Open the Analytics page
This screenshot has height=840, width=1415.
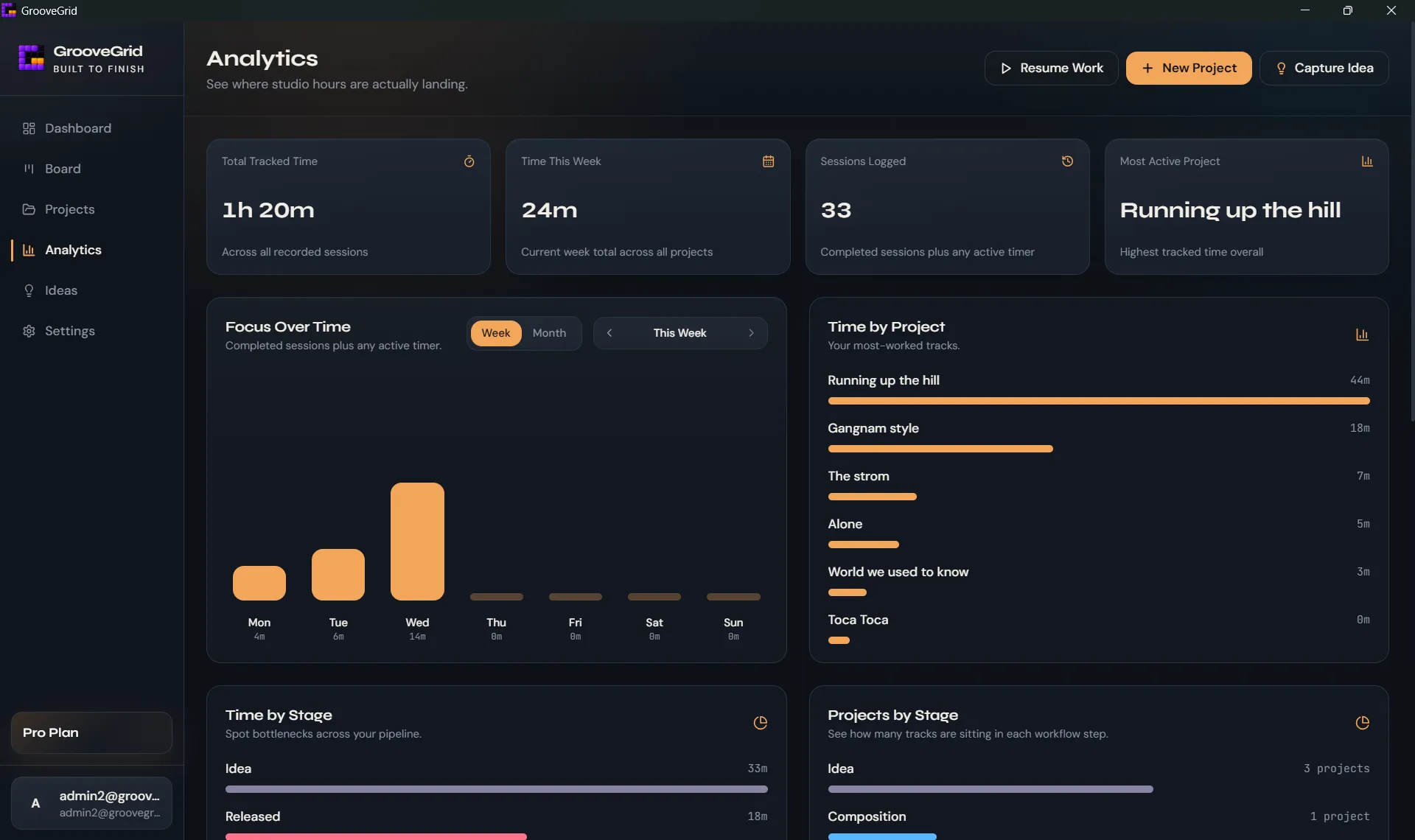(x=92, y=250)
